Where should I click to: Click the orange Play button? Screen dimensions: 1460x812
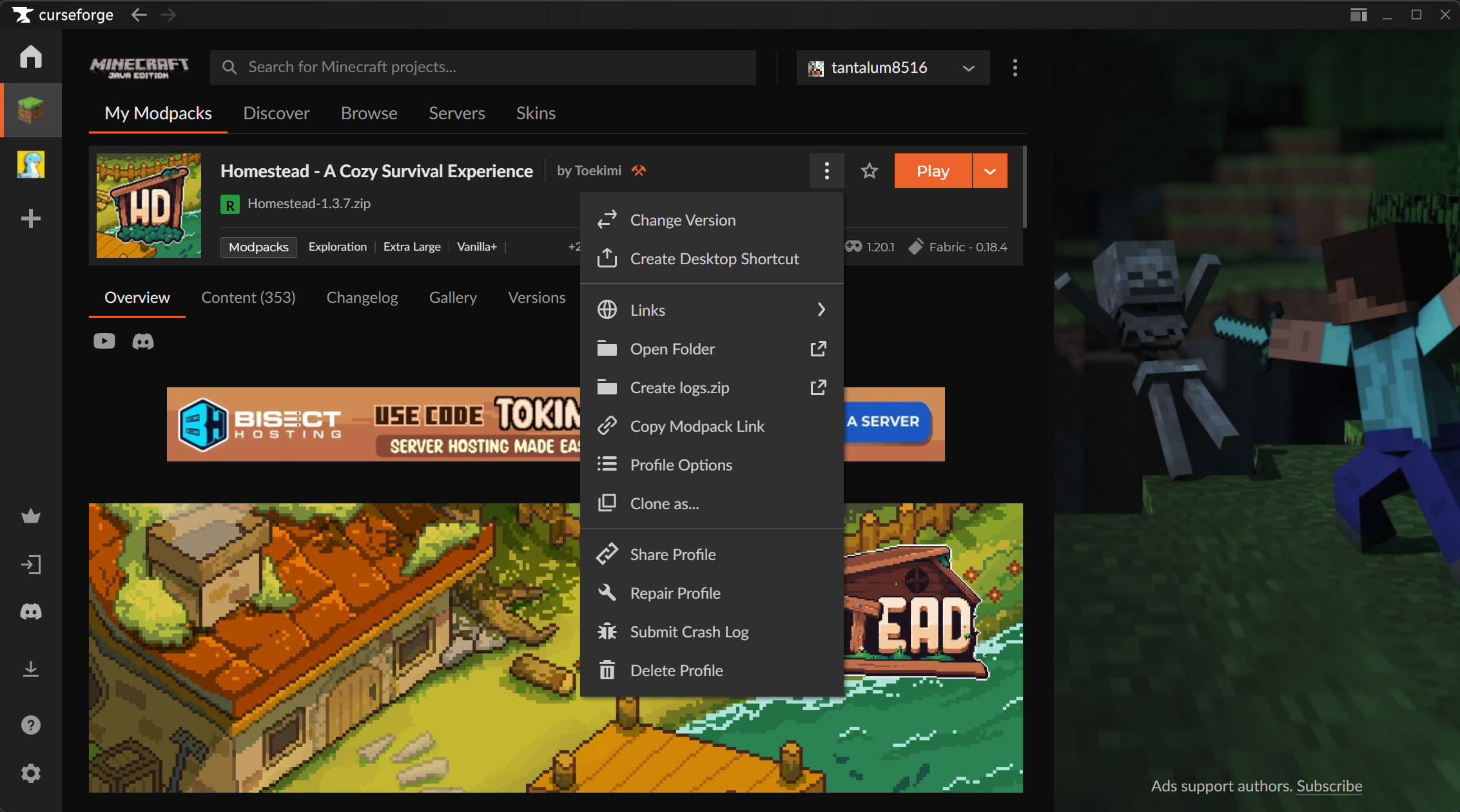click(933, 171)
